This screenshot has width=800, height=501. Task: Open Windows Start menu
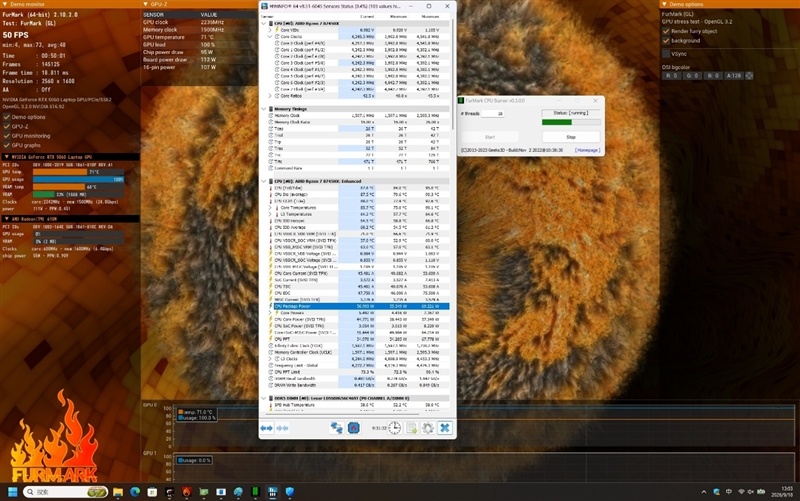13,492
